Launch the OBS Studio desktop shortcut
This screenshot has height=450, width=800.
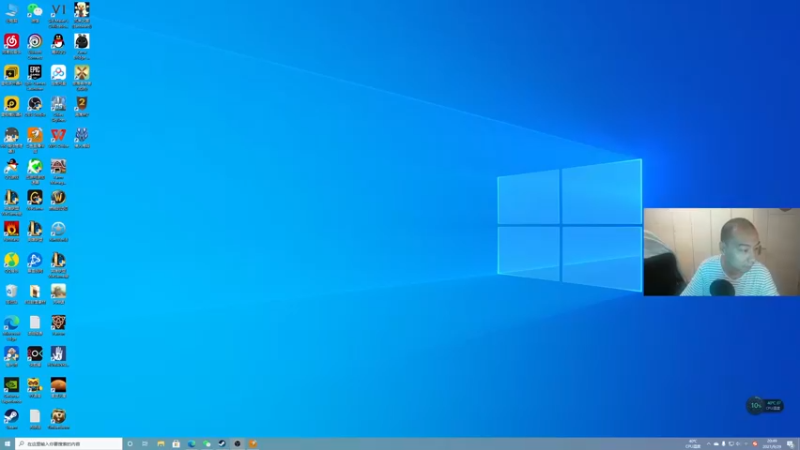(x=35, y=106)
